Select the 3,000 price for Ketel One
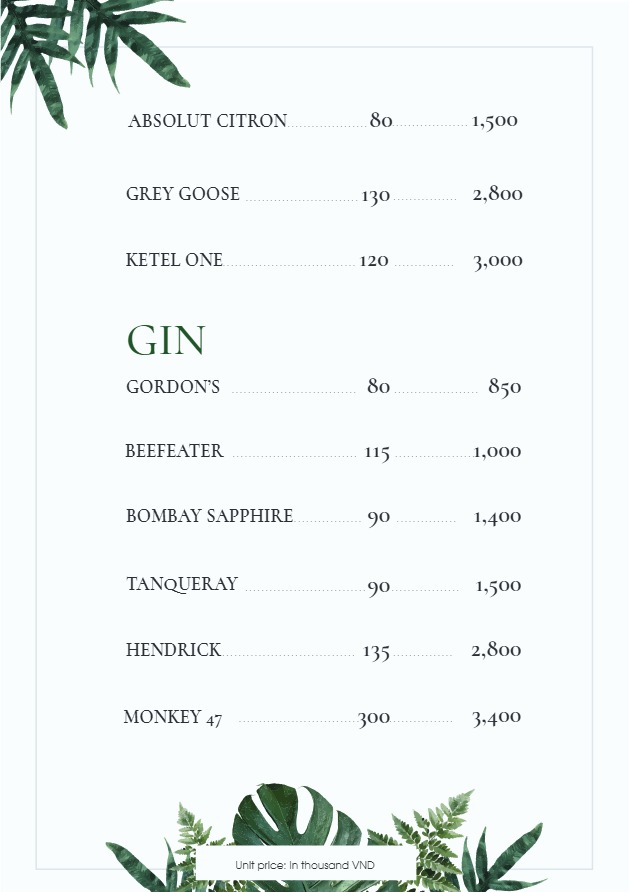 pyautogui.click(x=497, y=261)
